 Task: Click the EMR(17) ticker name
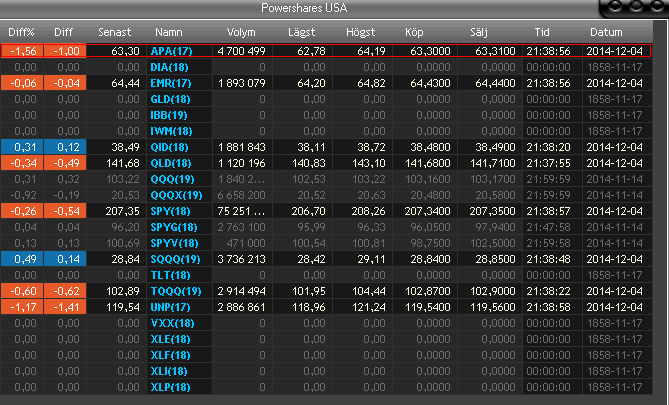point(170,82)
